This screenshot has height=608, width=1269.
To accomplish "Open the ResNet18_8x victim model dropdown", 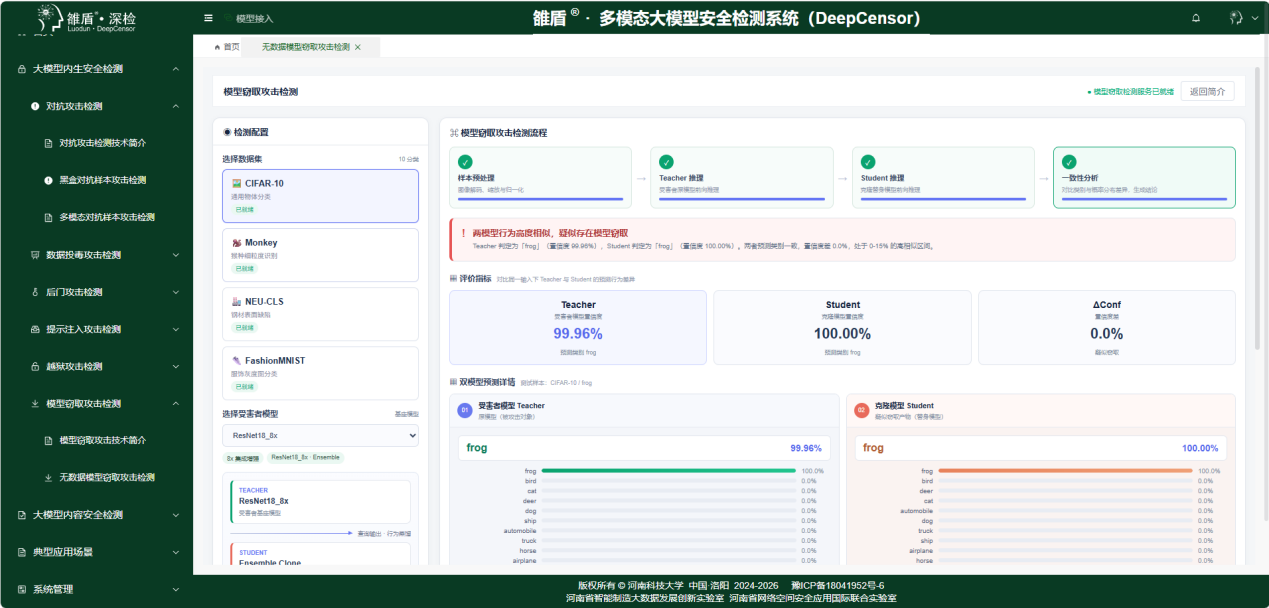I will [x=320, y=436].
